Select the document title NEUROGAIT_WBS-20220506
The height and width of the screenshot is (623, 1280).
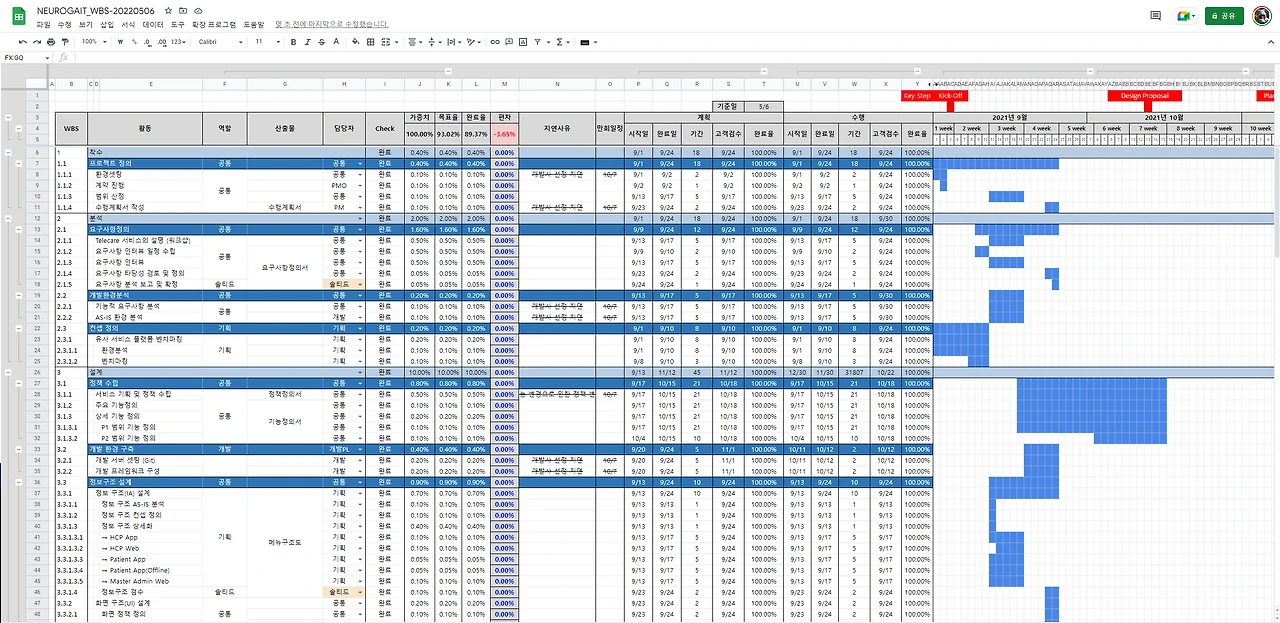click(x=96, y=10)
